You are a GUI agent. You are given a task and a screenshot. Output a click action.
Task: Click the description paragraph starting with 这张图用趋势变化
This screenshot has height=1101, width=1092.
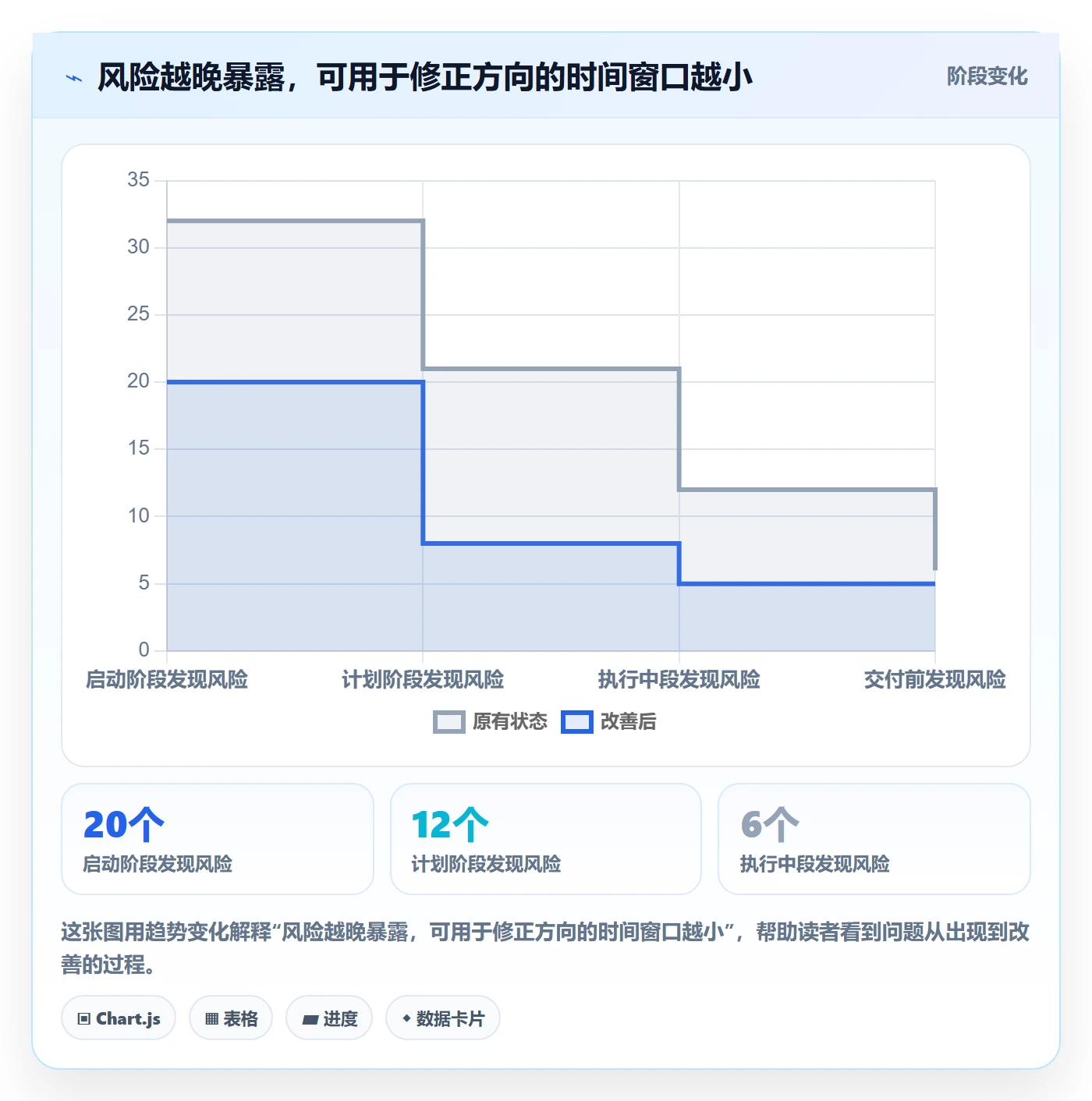545,948
